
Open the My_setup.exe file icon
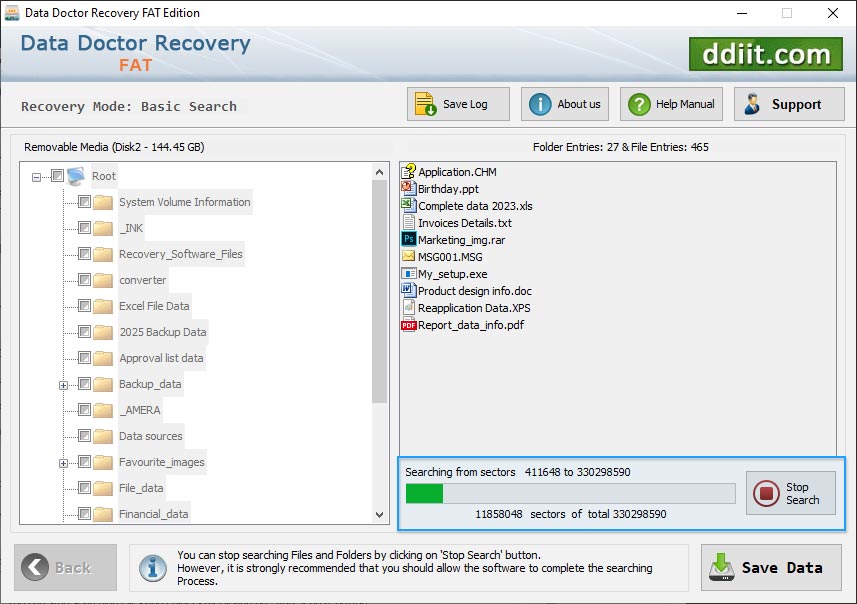[407, 273]
